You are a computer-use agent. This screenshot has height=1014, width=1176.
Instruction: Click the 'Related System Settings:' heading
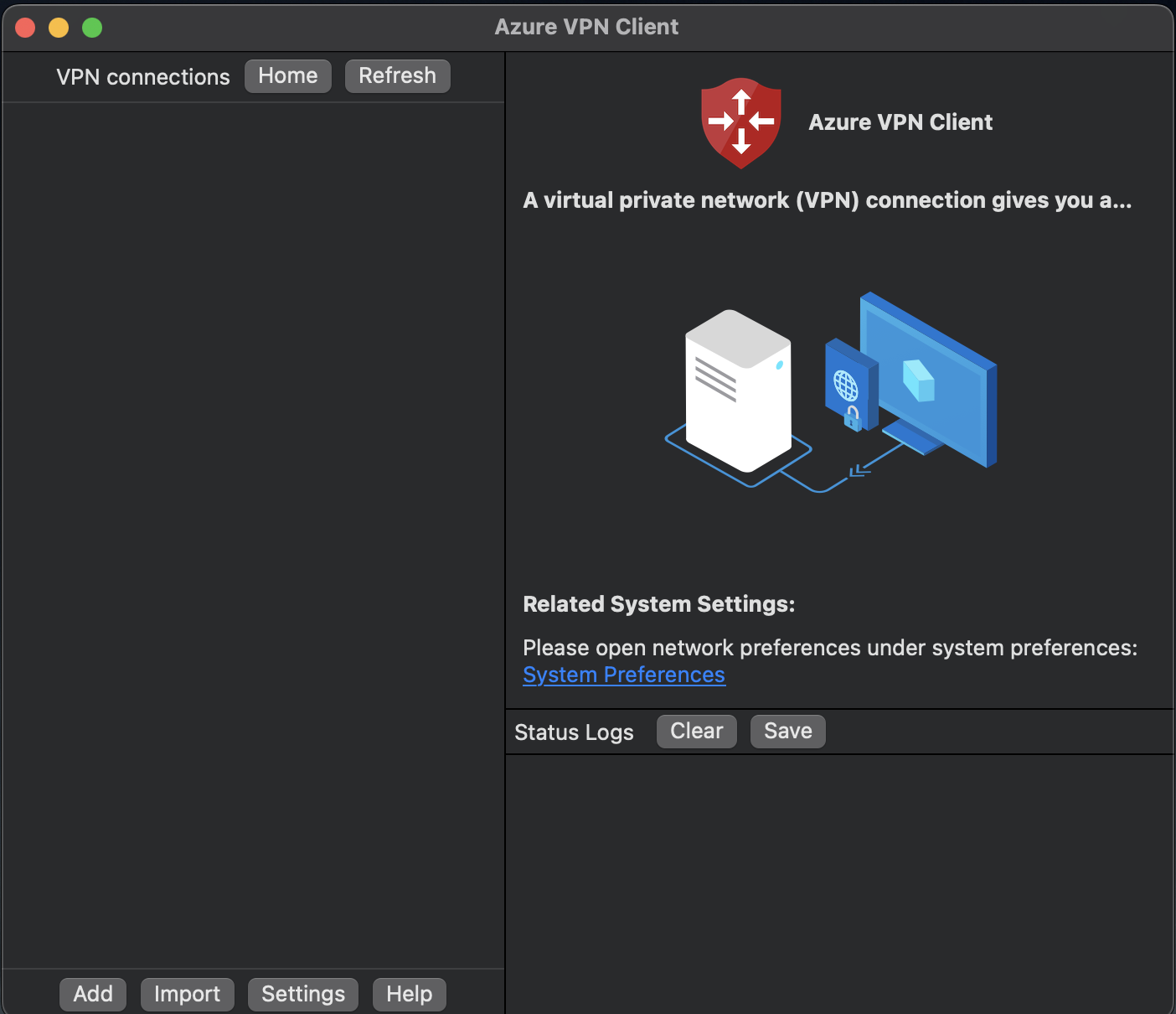pyautogui.click(x=659, y=604)
